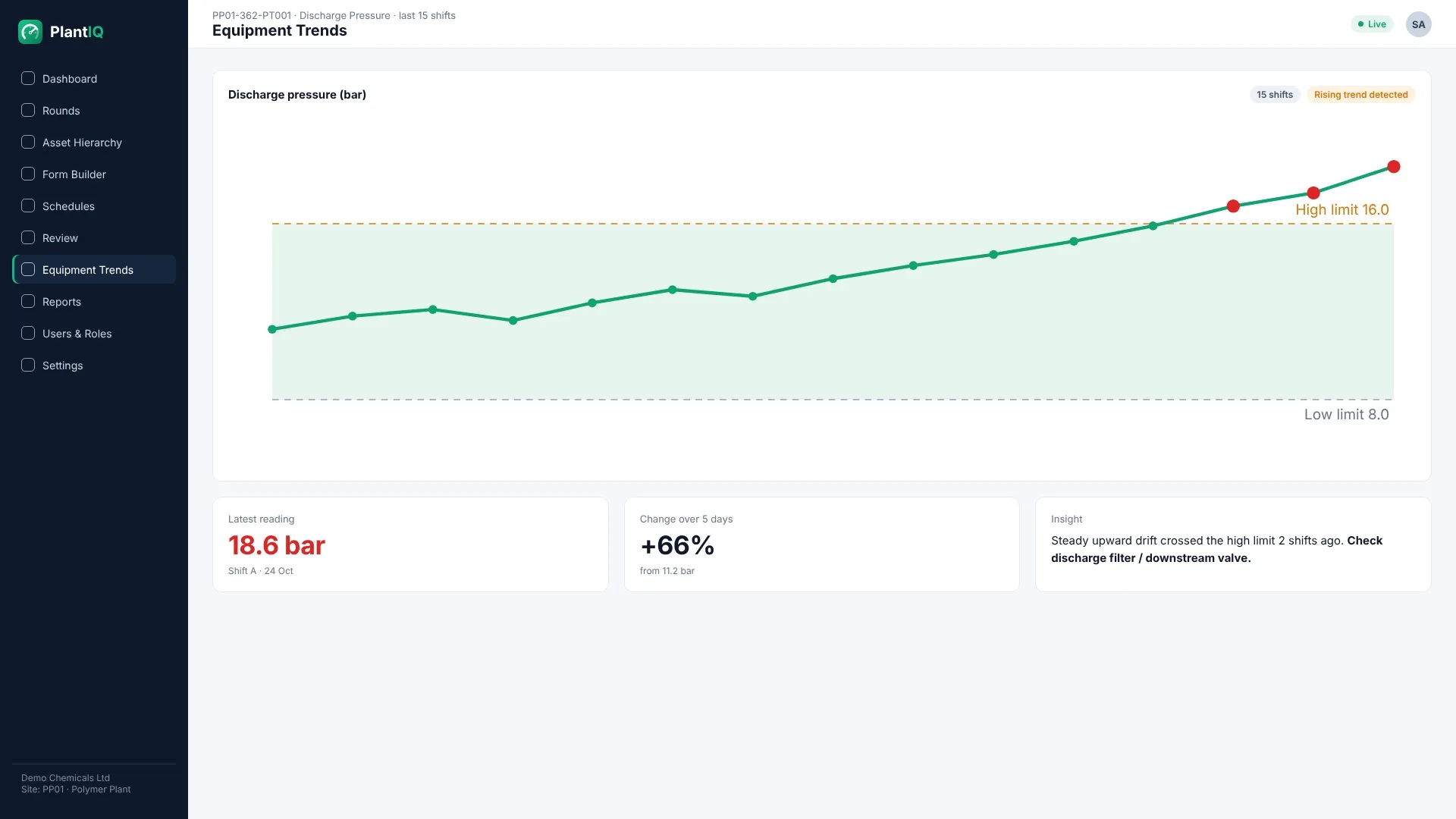Click the Schedules square icon
1456x819 pixels.
pyautogui.click(x=28, y=206)
